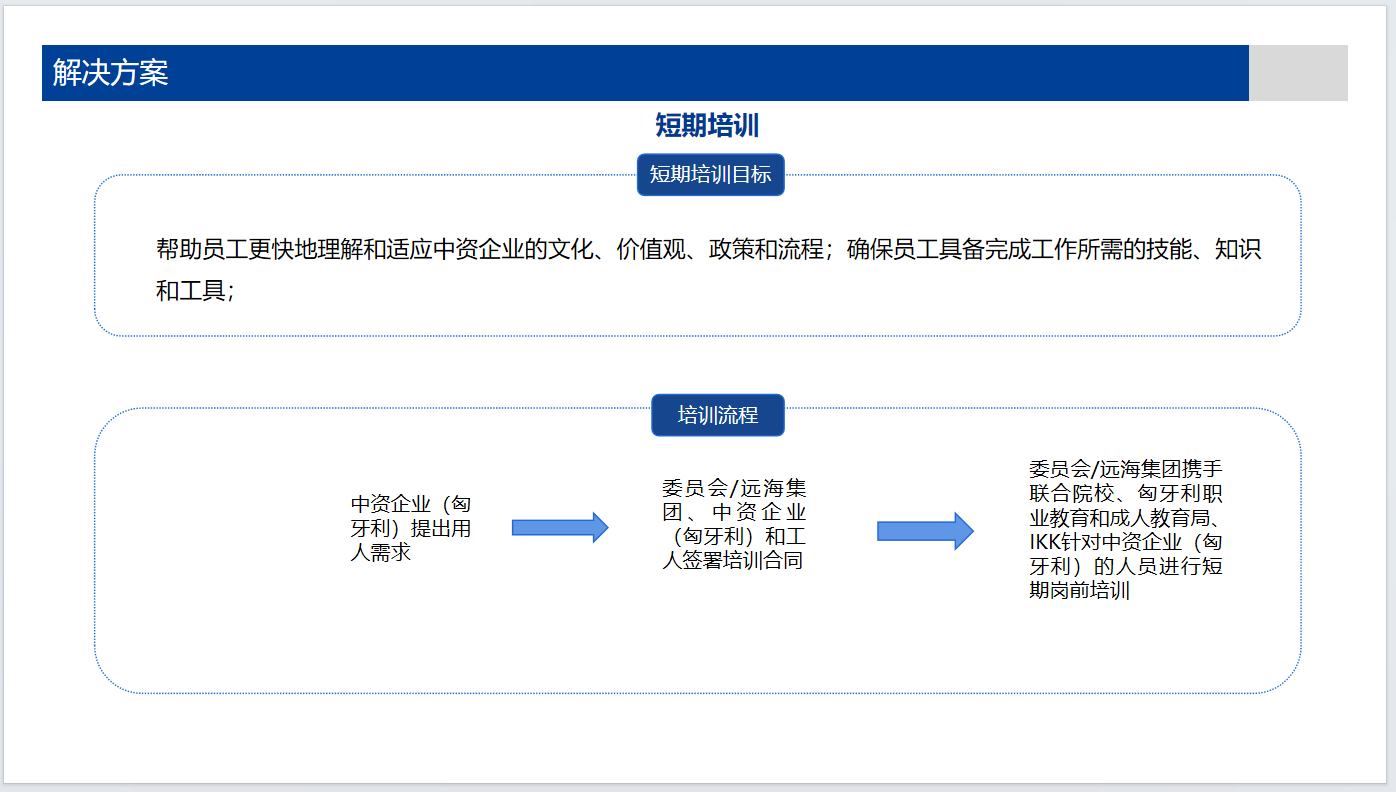1396x792 pixels.
Task: Select the 培训流程 label badge
Action: pos(717,415)
